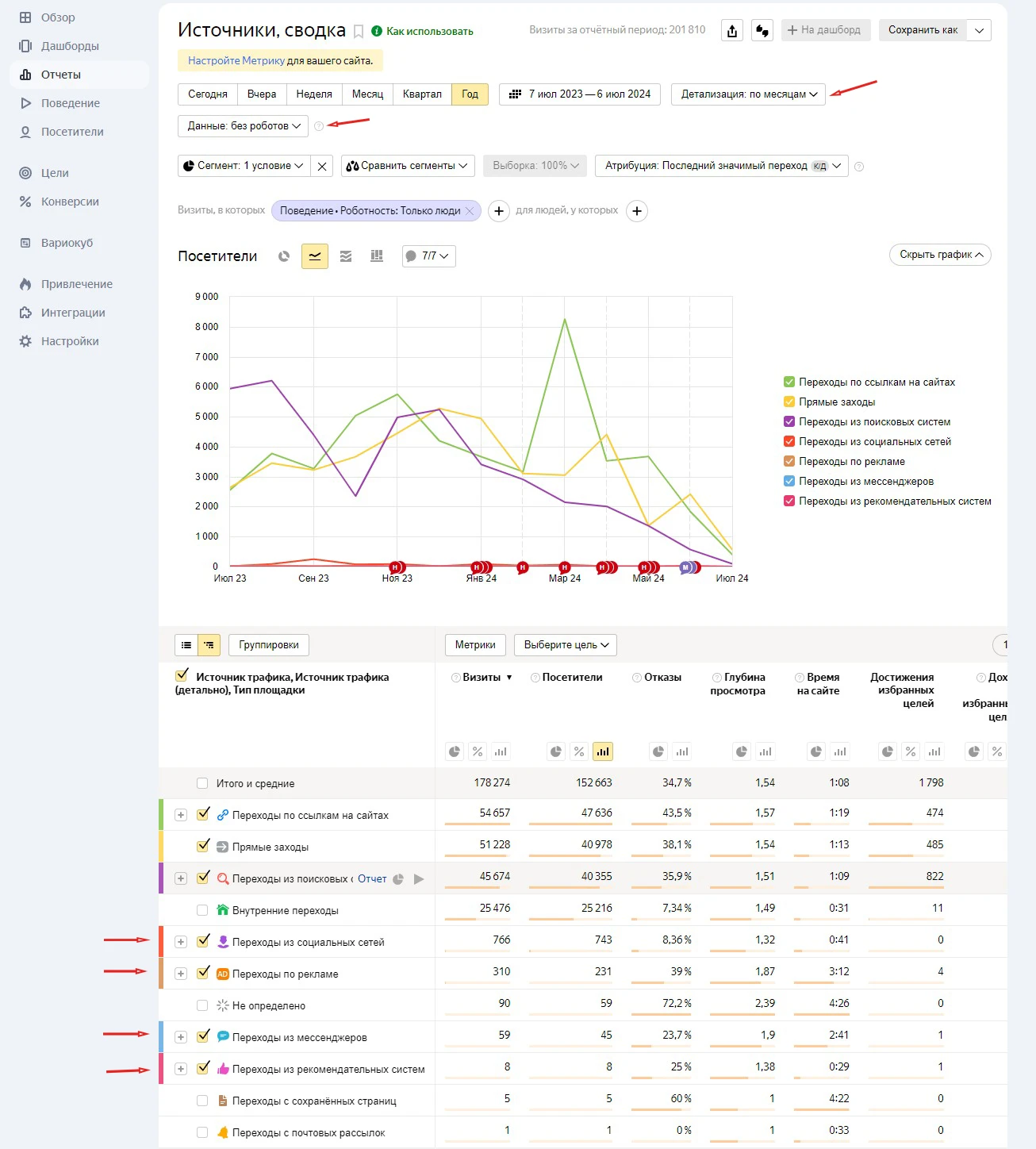Viewport: 1036px width, 1149px height.
Task: Select the line chart view icon
Action: (x=315, y=256)
